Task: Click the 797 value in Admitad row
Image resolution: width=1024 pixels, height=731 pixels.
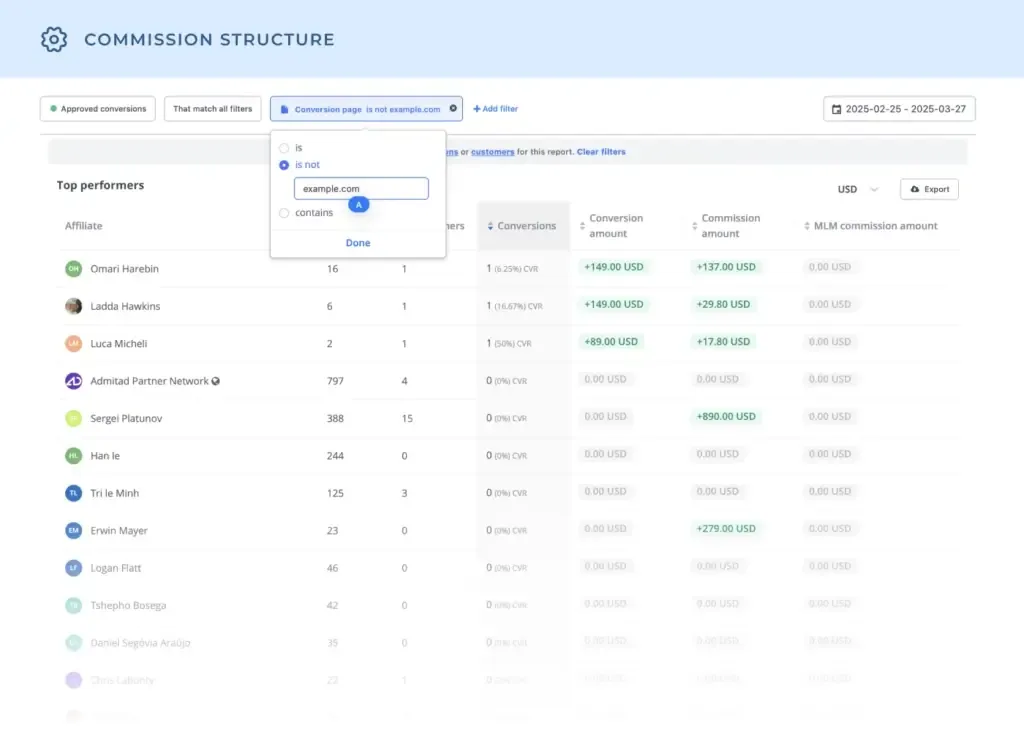Action: pos(335,381)
